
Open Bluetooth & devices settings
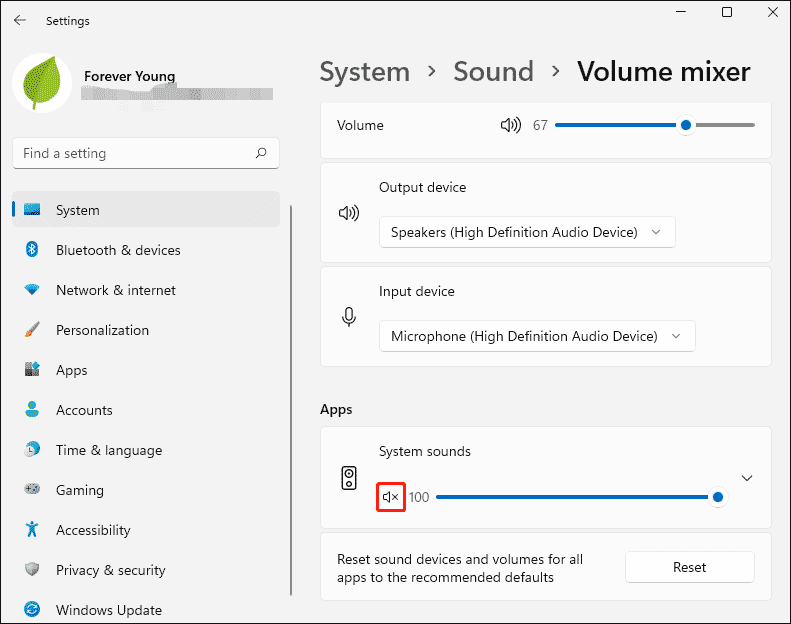tap(146, 250)
